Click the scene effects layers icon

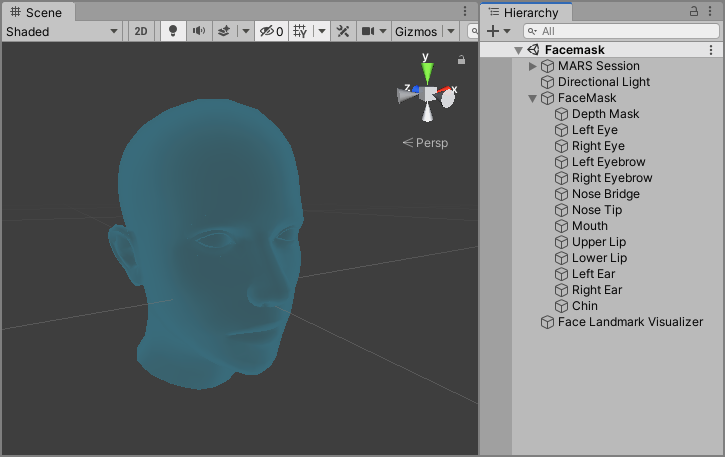pyautogui.click(x=224, y=31)
